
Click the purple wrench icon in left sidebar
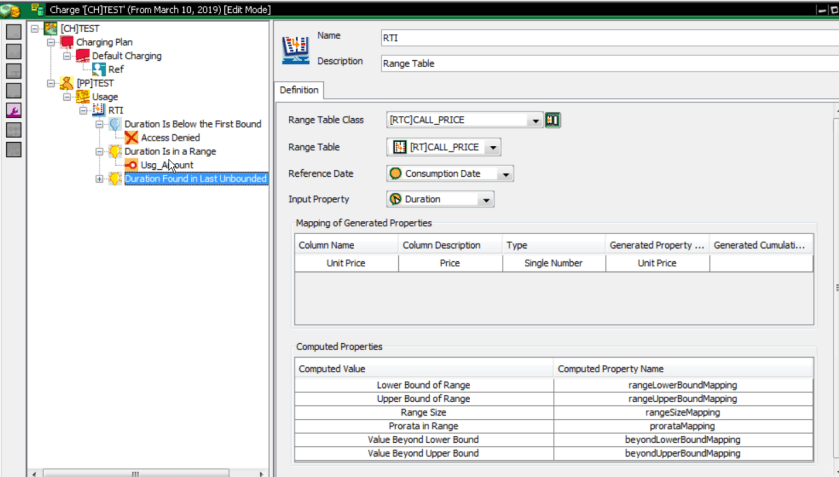[x=14, y=110]
